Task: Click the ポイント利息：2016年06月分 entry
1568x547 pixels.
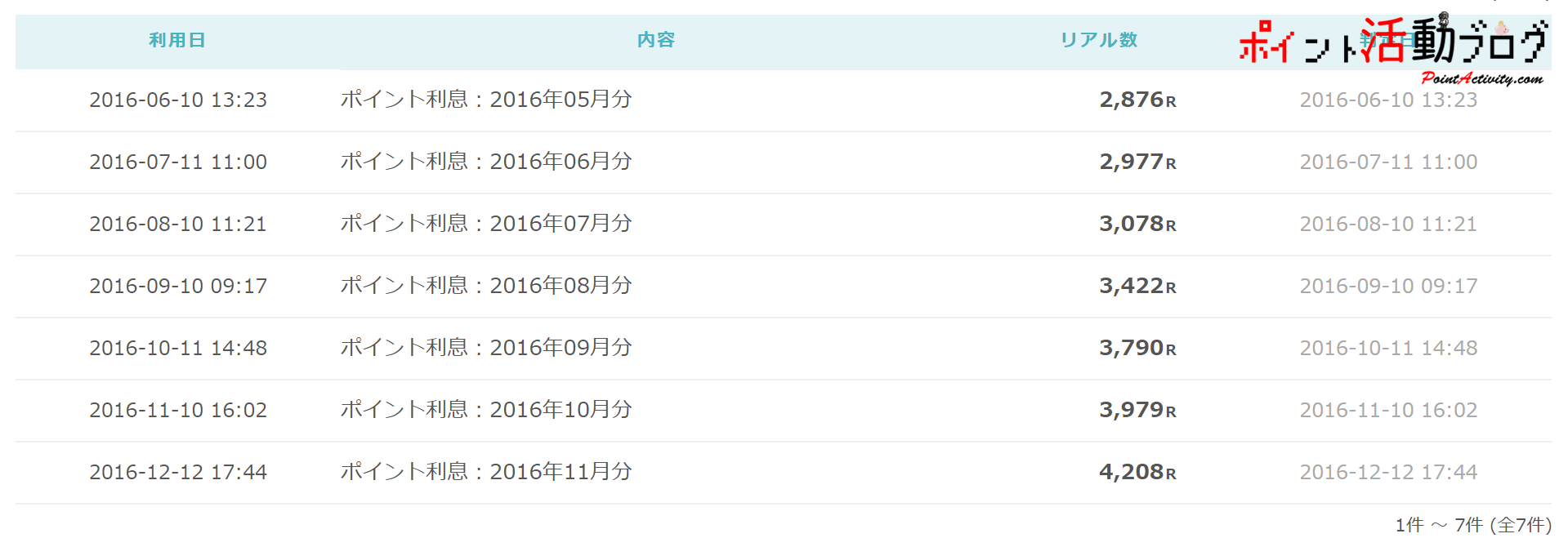Action: pos(486,162)
